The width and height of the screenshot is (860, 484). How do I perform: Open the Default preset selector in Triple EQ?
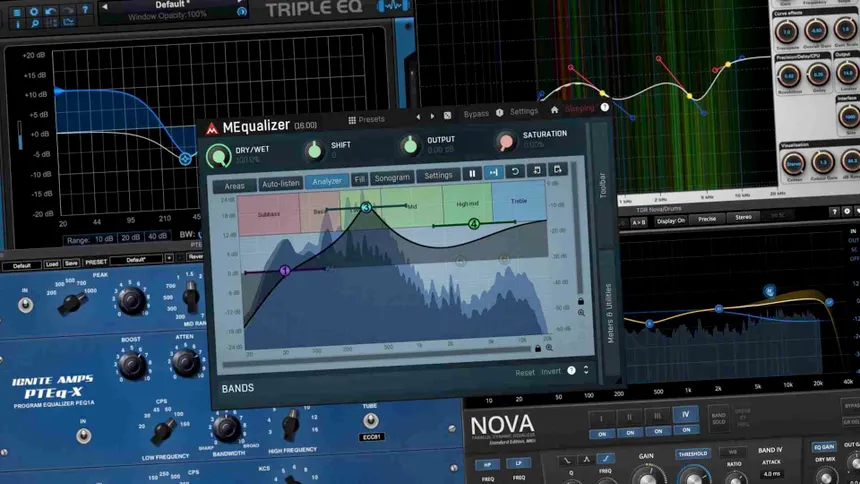click(x=170, y=5)
